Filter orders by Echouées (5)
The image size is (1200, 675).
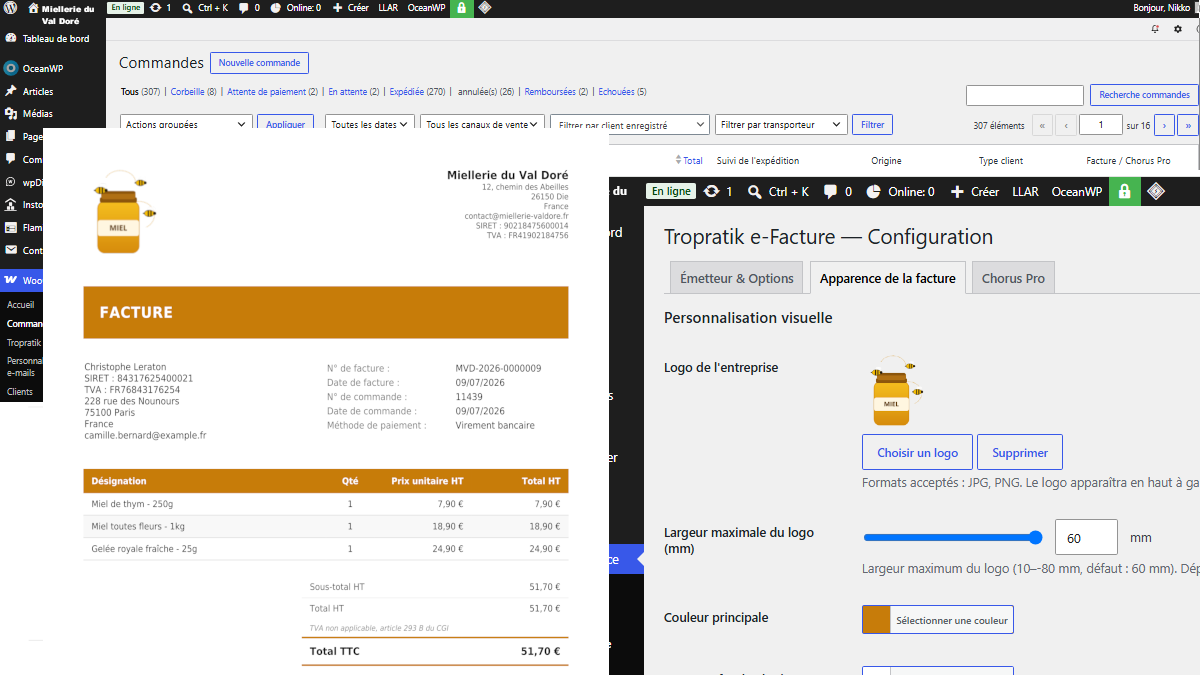tap(622, 92)
